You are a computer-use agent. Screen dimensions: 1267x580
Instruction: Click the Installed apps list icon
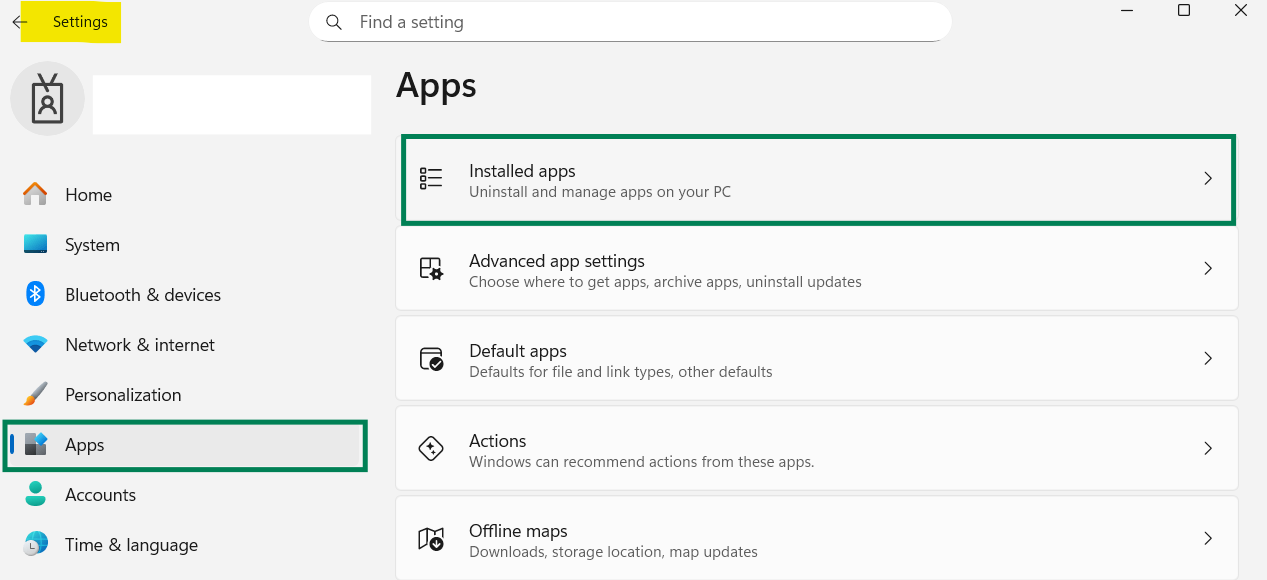point(431,179)
